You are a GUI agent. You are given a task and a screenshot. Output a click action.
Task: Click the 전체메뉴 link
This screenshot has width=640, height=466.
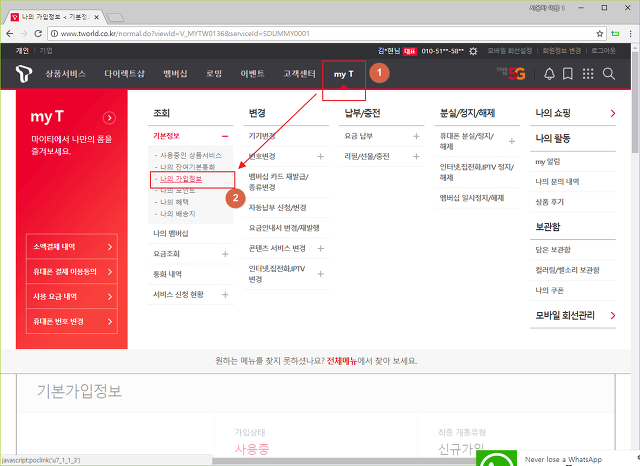[x=342, y=361]
